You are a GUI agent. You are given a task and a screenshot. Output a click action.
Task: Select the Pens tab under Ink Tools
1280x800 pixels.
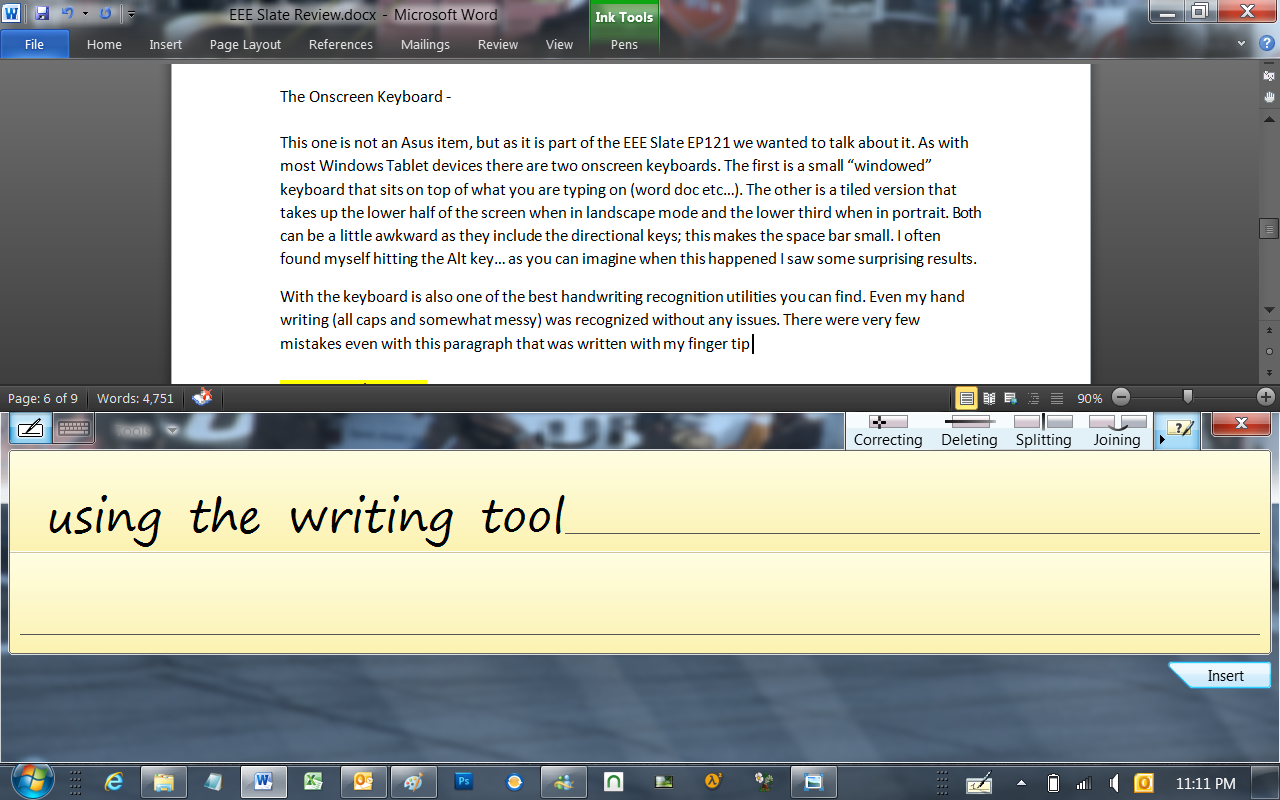pos(624,44)
